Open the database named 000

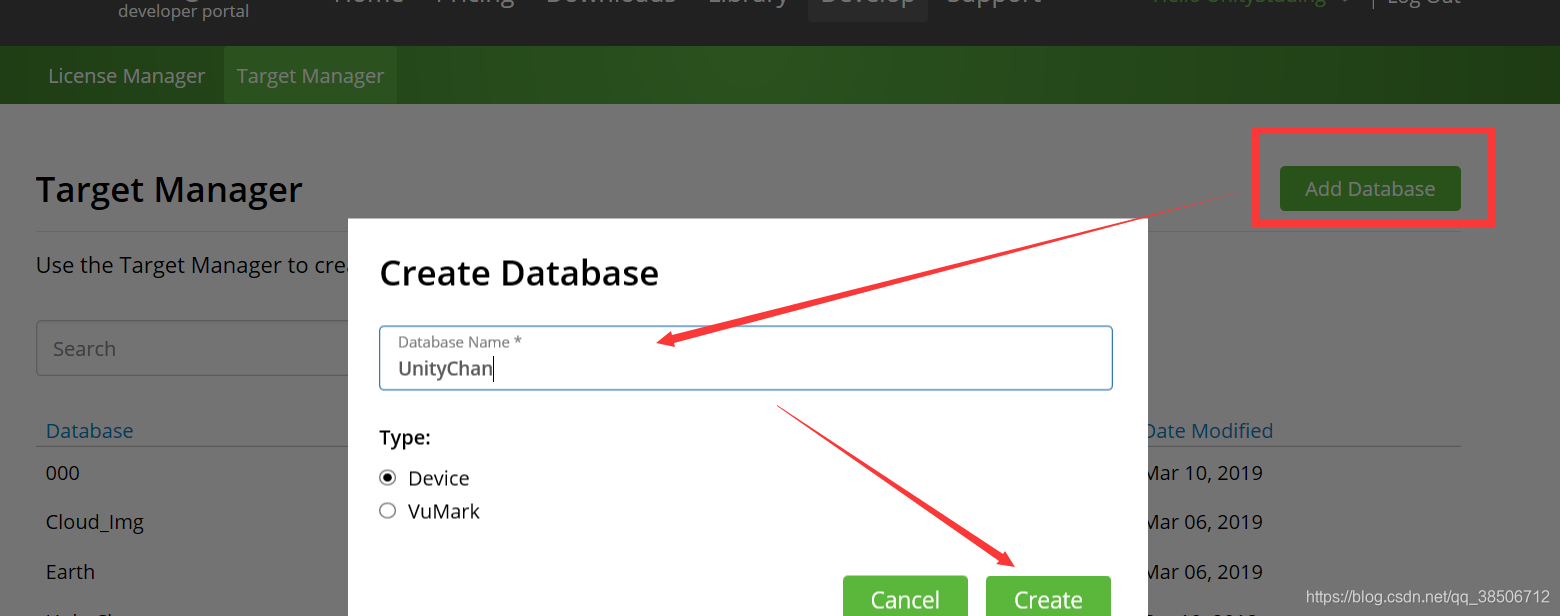(63, 473)
